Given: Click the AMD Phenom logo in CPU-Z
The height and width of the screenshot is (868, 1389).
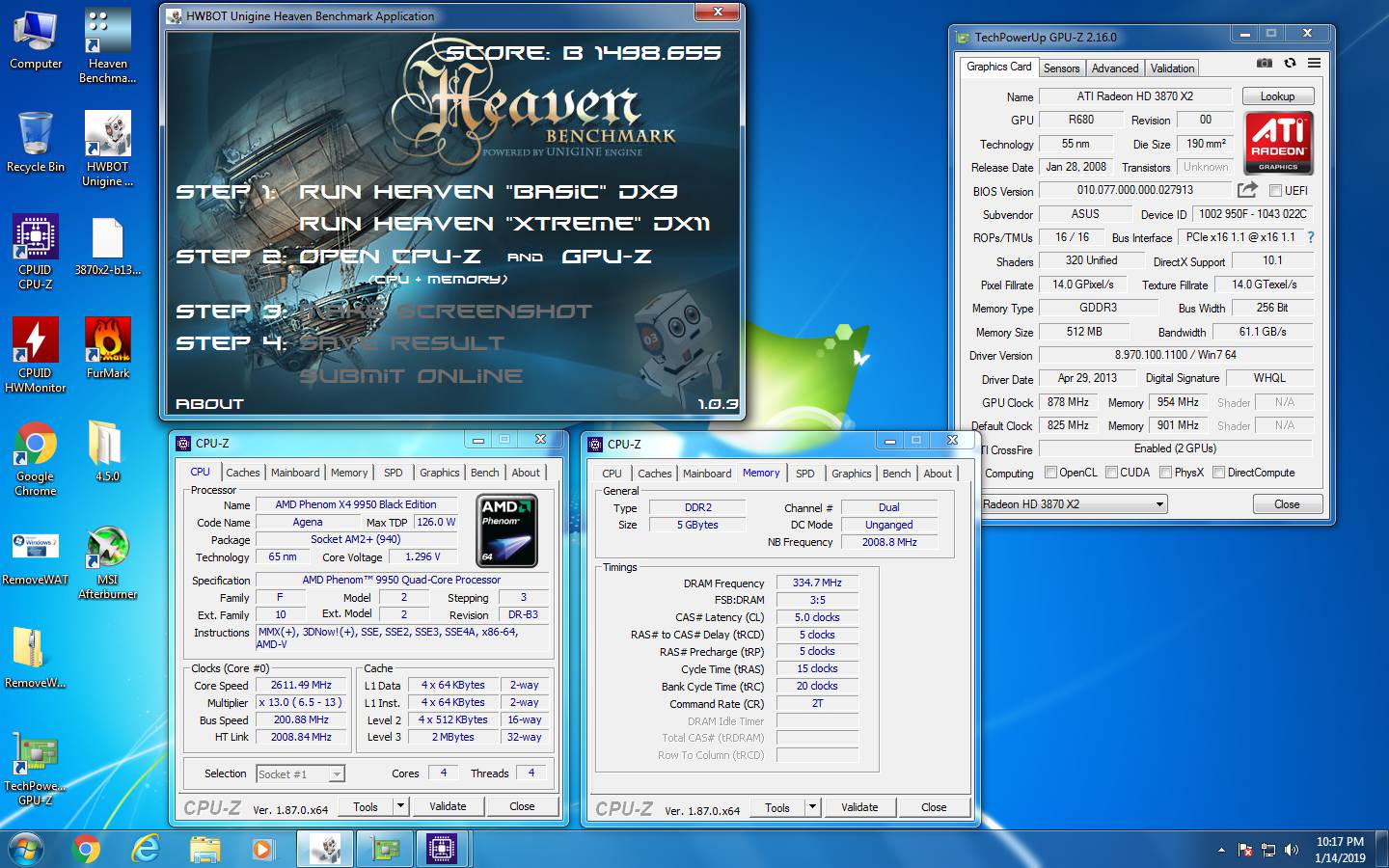Looking at the screenshot, I should click(x=507, y=530).
